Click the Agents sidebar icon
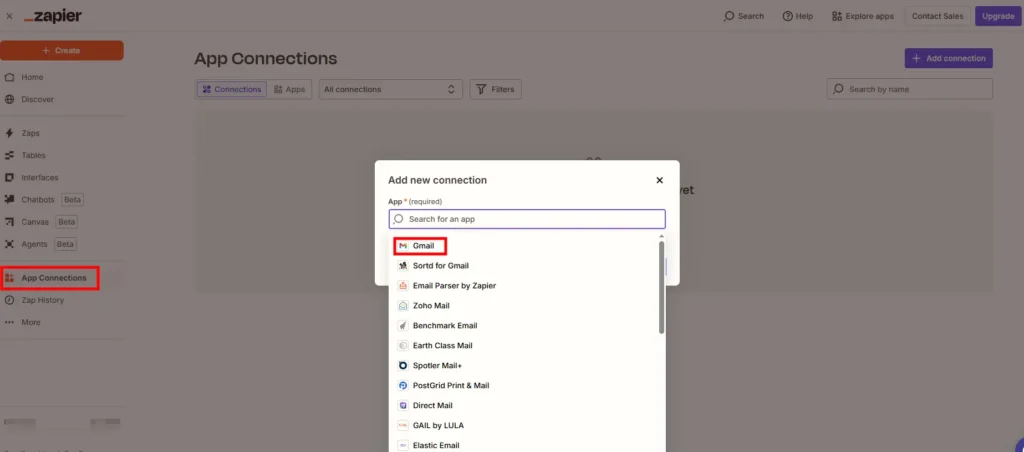This screenshot has width=1024, height=452. [9, 244]
